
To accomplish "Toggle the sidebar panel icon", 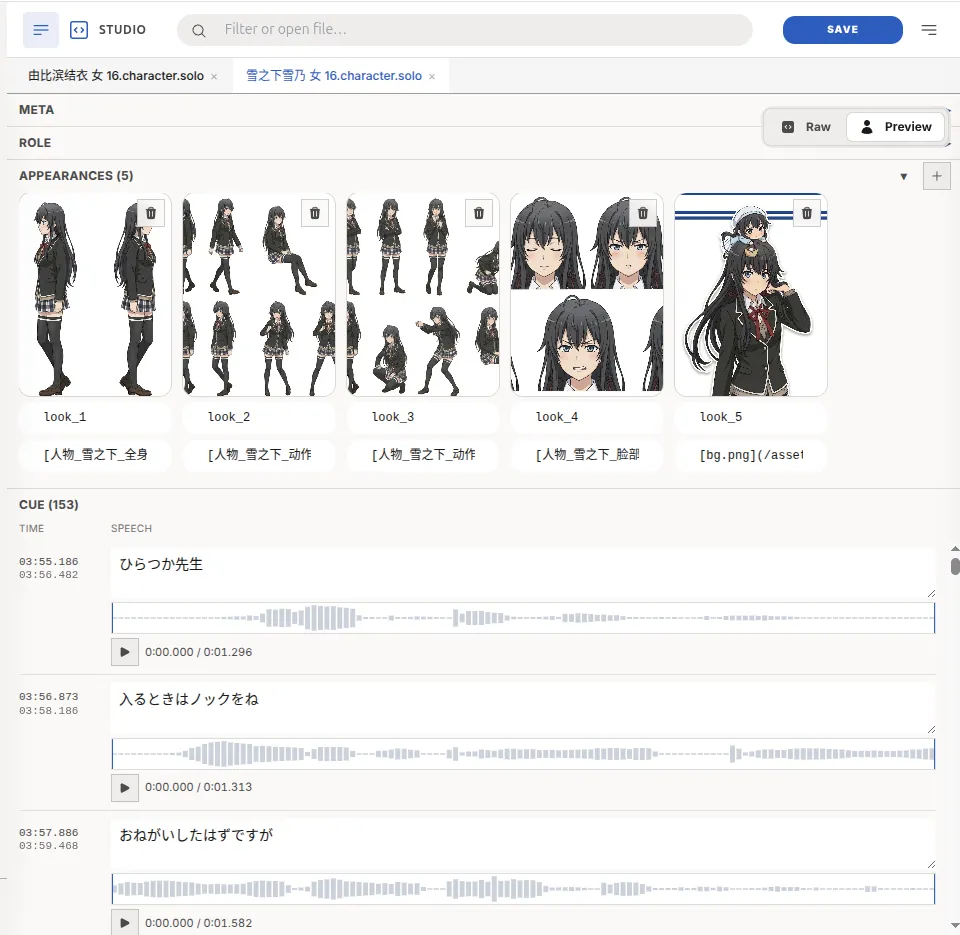I will click(40, 29).
